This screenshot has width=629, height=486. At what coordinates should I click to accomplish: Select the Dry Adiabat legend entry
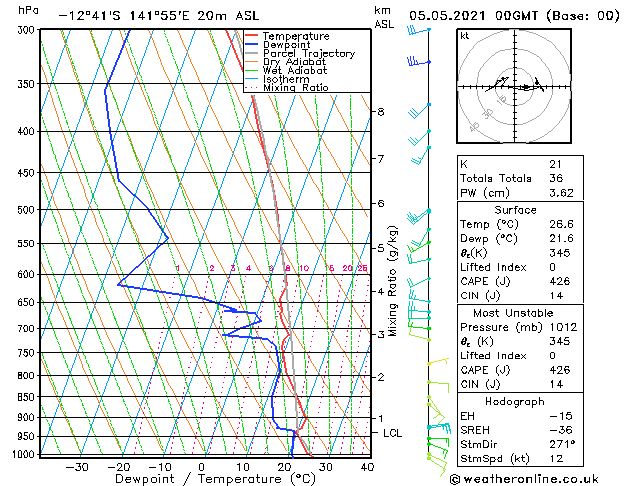(294, 62)
